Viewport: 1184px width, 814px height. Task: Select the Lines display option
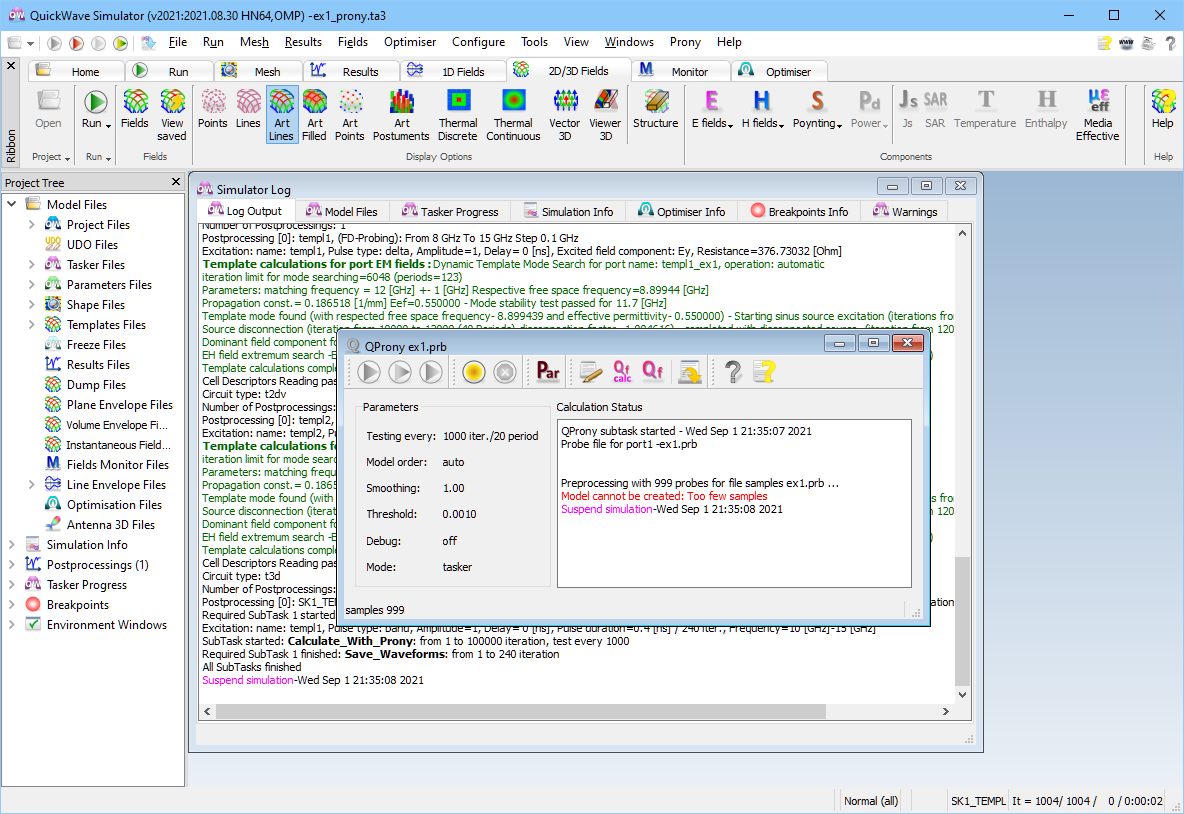248,109
